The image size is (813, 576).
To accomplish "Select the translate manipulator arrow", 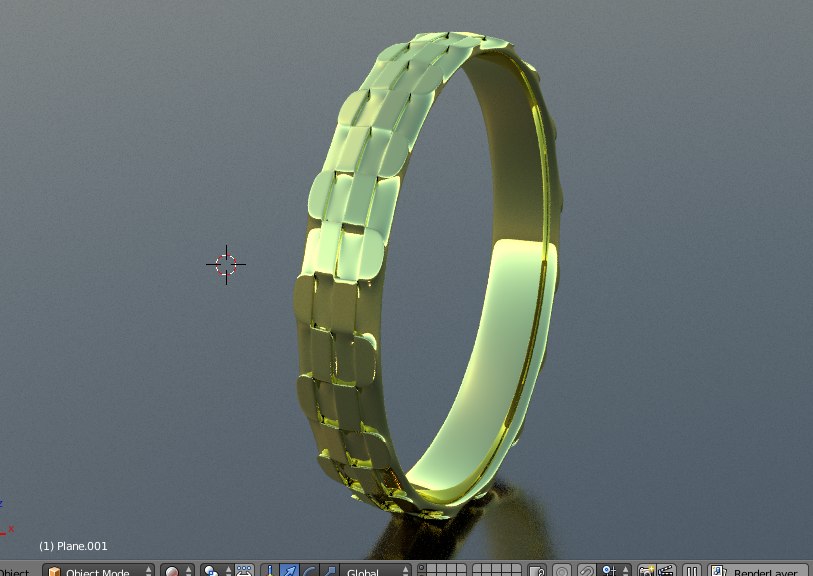I will [289, 572].
